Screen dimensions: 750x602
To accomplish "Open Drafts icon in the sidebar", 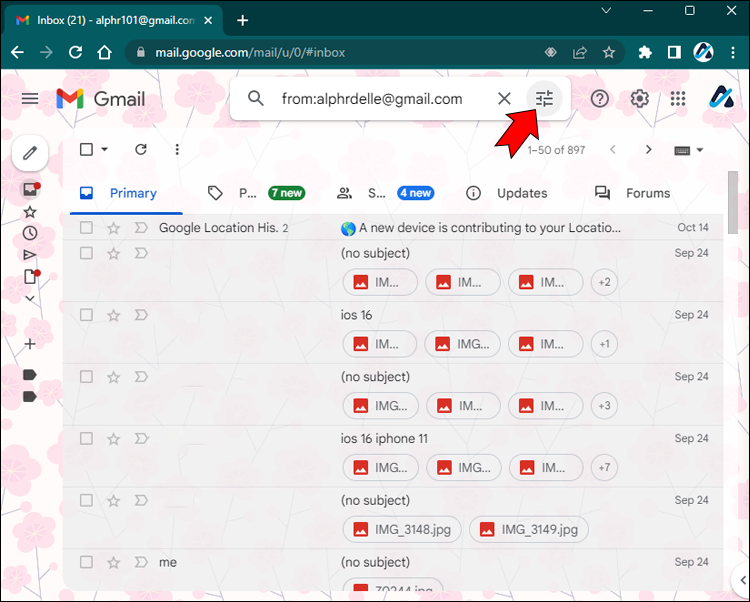I will click(x=30, y=276).
